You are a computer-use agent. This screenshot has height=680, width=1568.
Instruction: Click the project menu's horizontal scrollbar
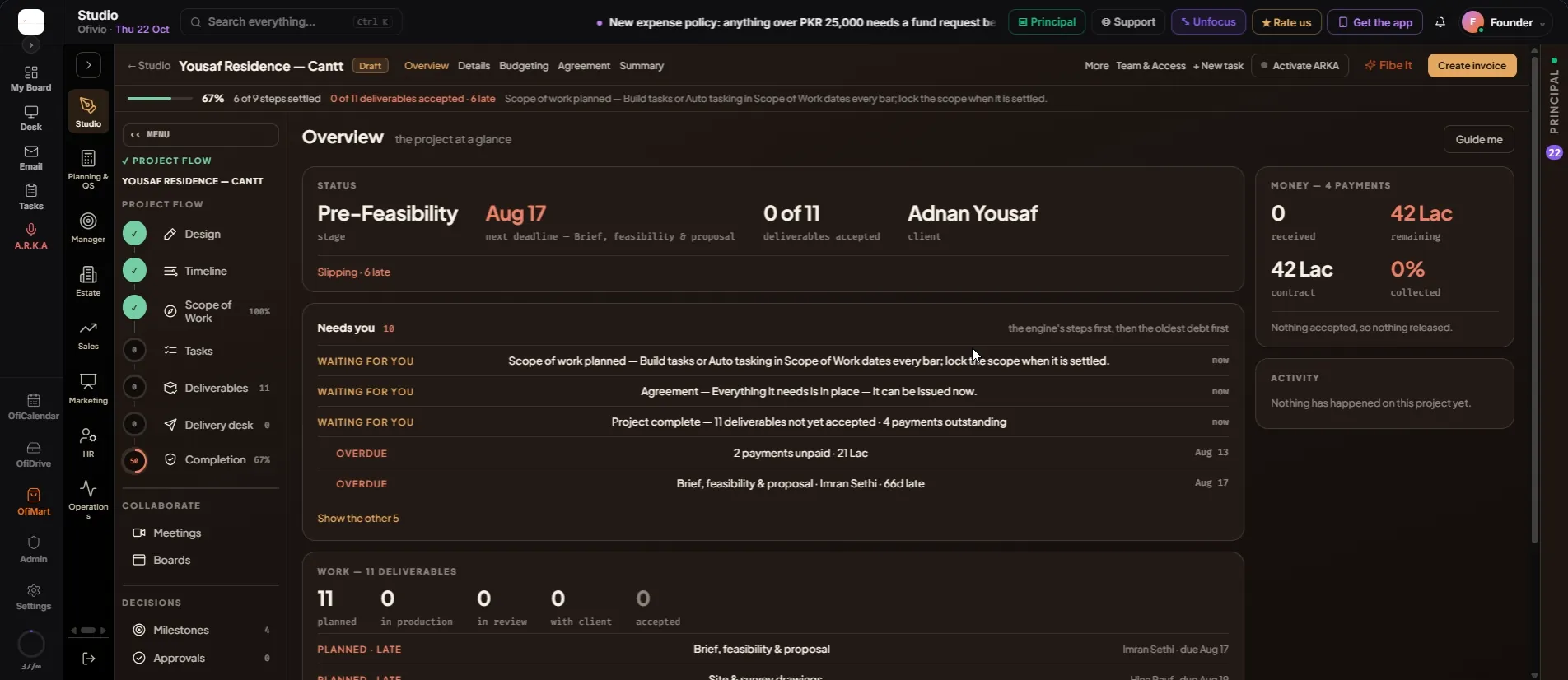[x=88, y=631]
